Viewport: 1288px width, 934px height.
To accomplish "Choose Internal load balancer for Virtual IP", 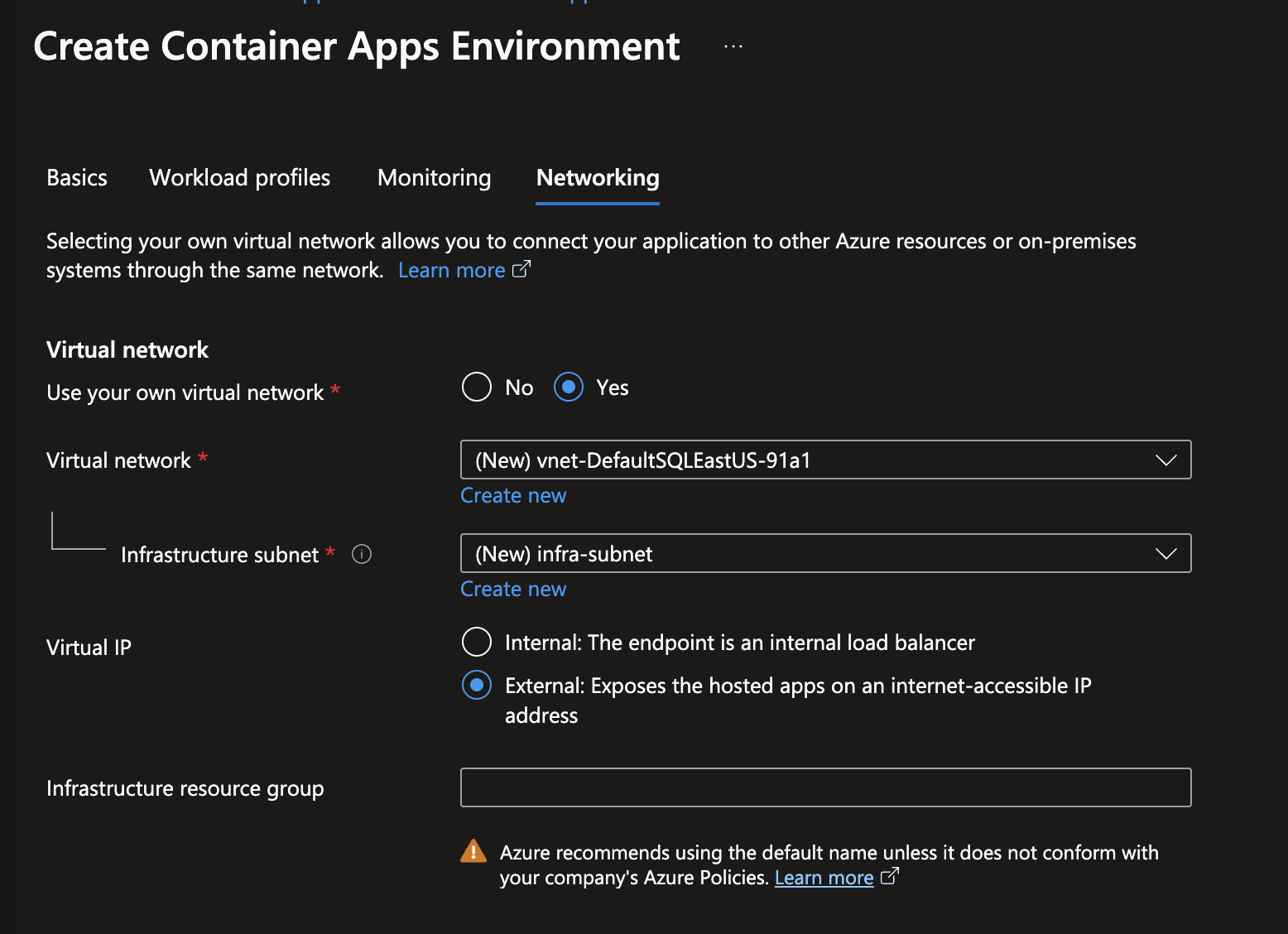I will tap(476, 642).
